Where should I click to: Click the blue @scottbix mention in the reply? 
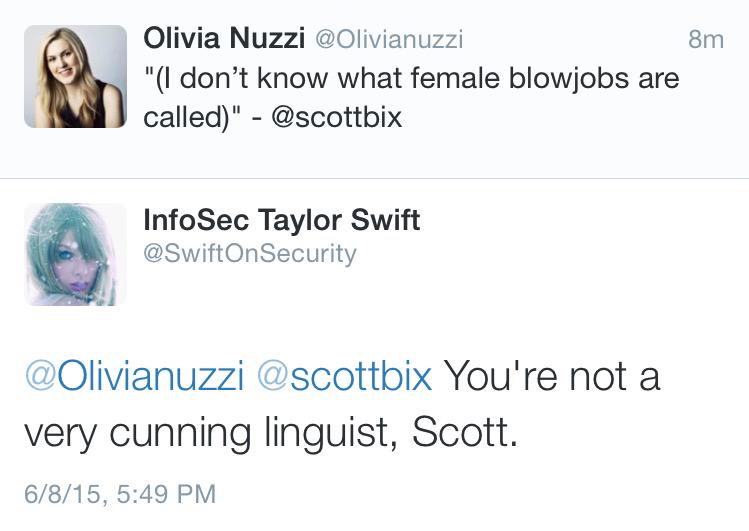pos(345,376)
